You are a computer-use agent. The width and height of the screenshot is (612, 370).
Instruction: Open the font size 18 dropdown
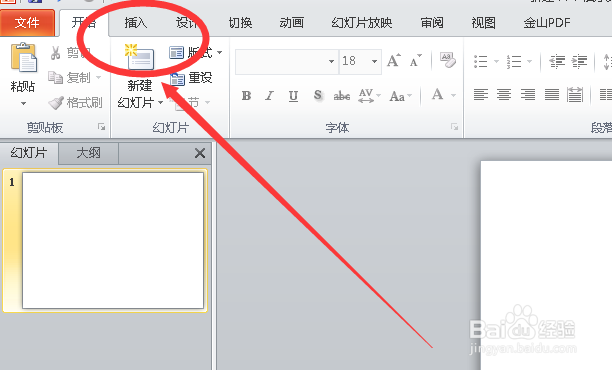point(374,61)
